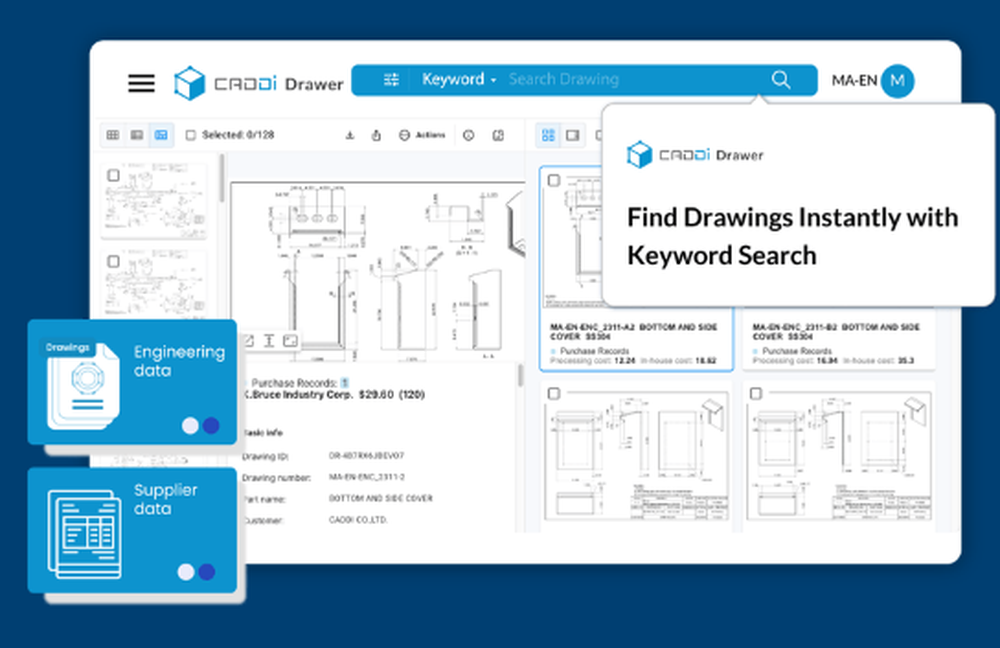Tick the Selected: 0/128 select-all checkbox
Viewport: 1000px width, 648px height.
pyautogui.click(x=190, y=135)
